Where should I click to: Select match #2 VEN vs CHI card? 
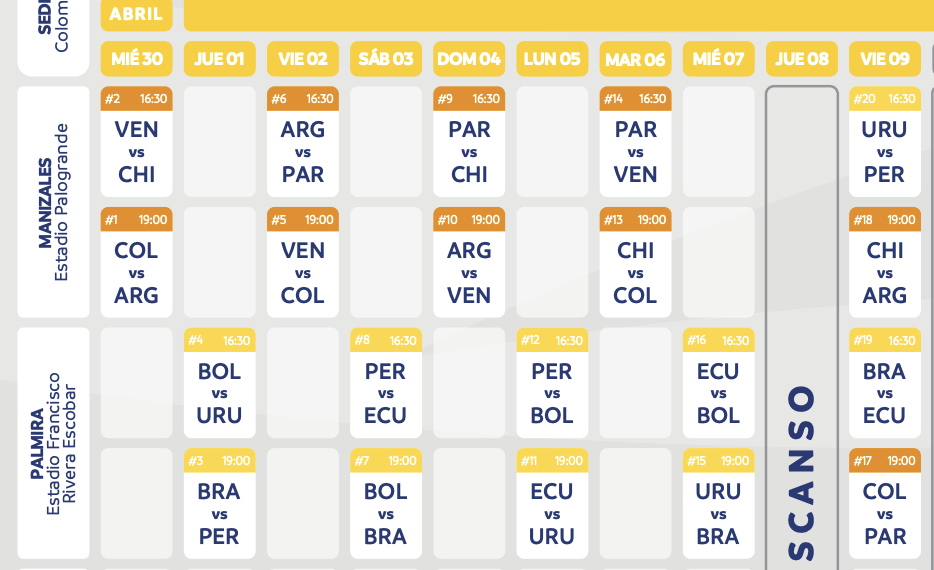pos(136,142)
